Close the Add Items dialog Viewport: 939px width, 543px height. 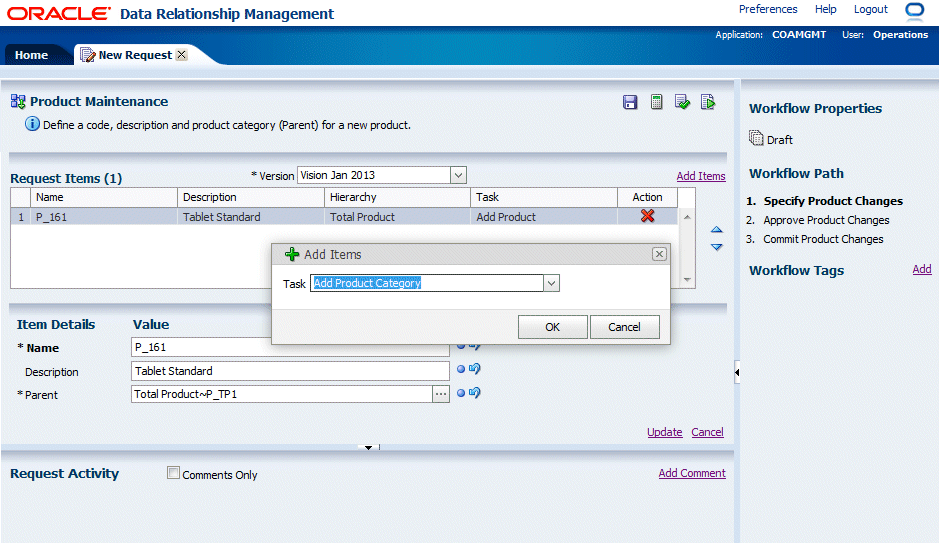click(x=659, y=254)
